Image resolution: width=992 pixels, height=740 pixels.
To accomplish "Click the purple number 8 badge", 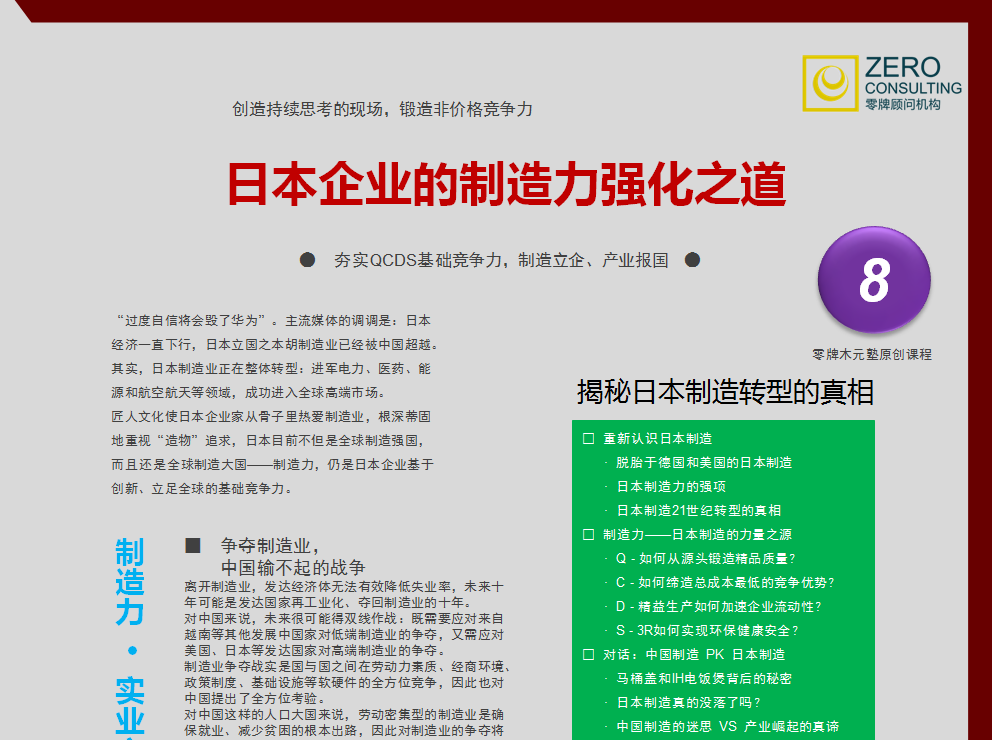I will tap(874, 279).
